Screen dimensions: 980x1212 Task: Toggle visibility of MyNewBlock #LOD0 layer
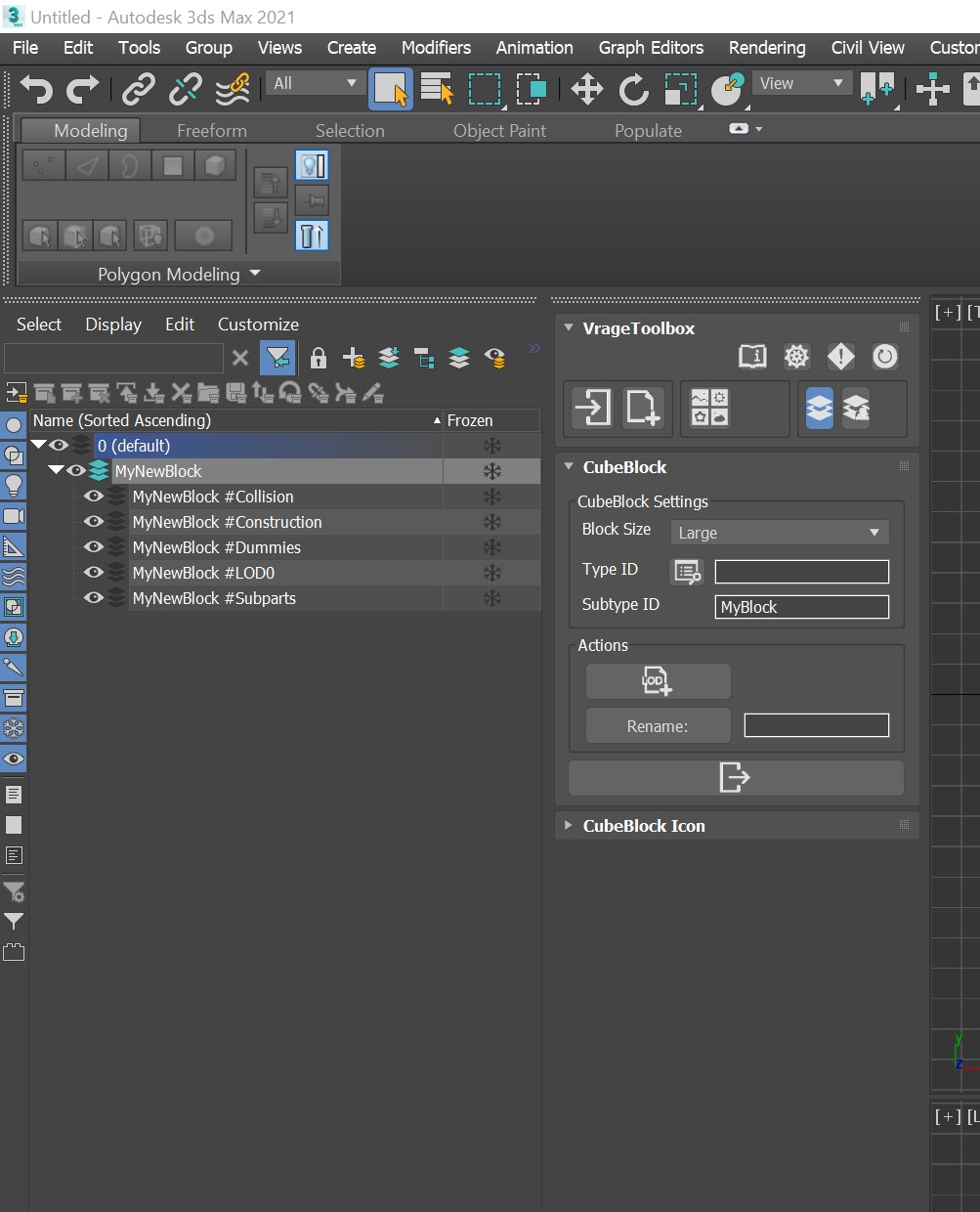tap(94, 573)
